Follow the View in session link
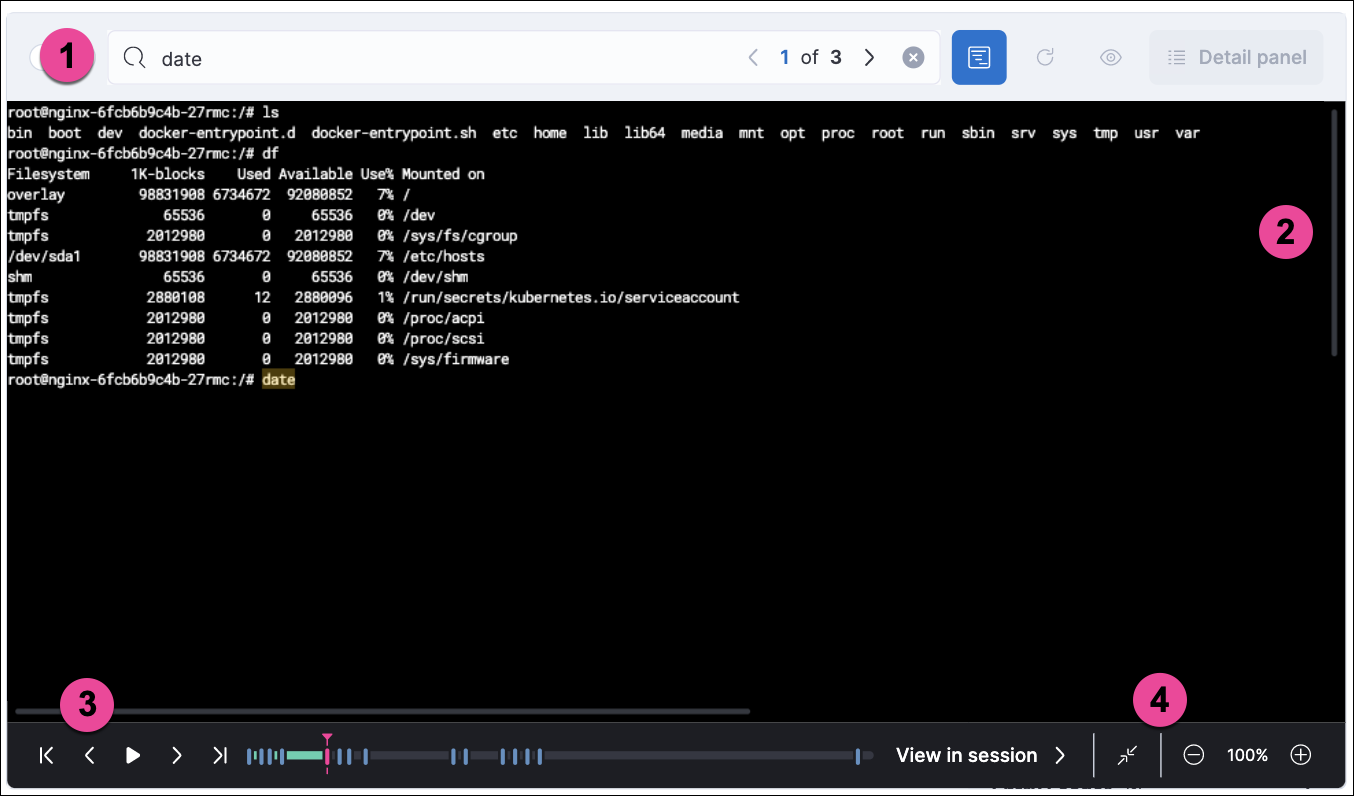 point(966,755)
